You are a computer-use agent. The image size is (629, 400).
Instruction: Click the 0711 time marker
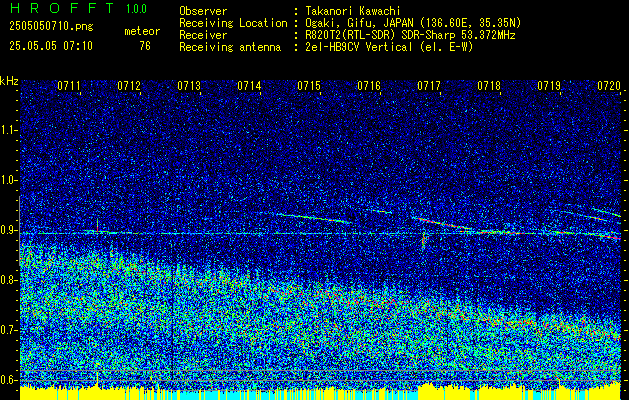click(x=69, y=85)
